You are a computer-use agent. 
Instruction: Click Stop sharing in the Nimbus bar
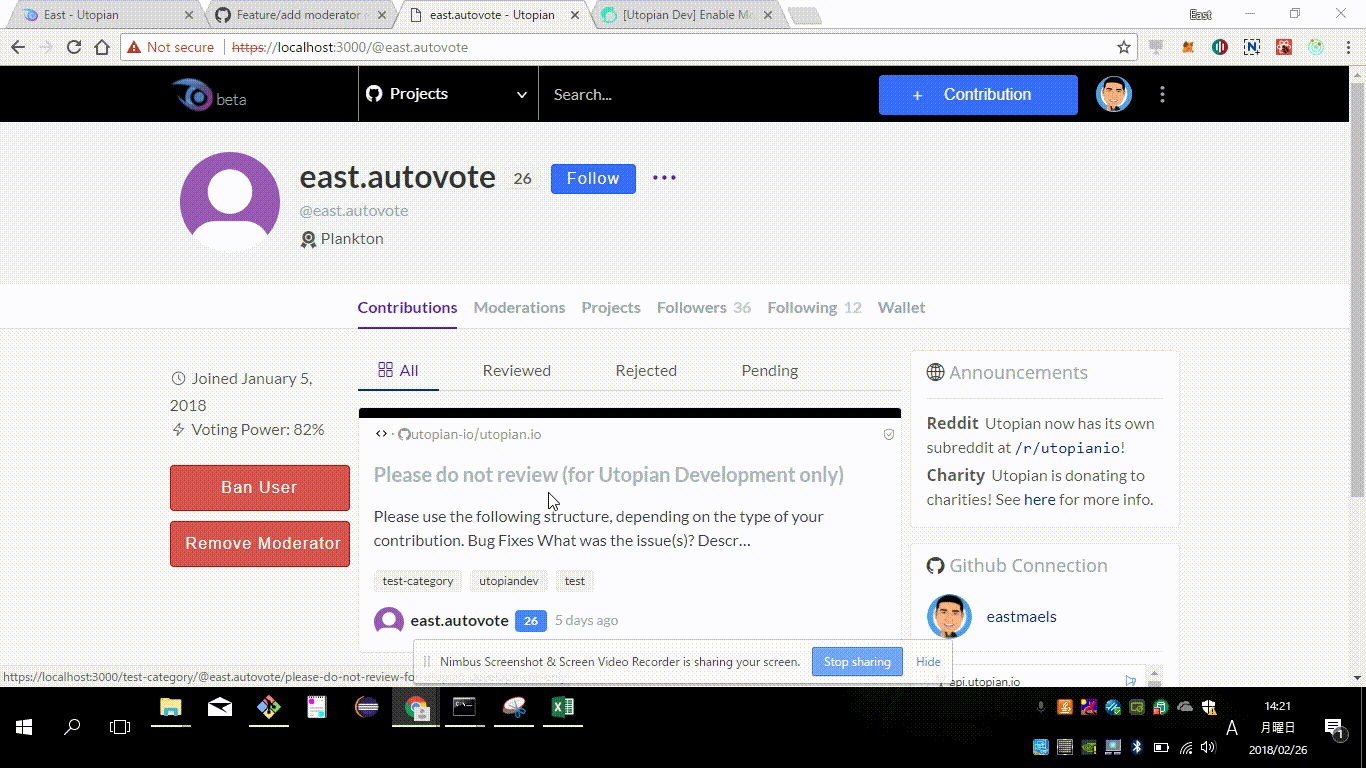coord(857,662)
